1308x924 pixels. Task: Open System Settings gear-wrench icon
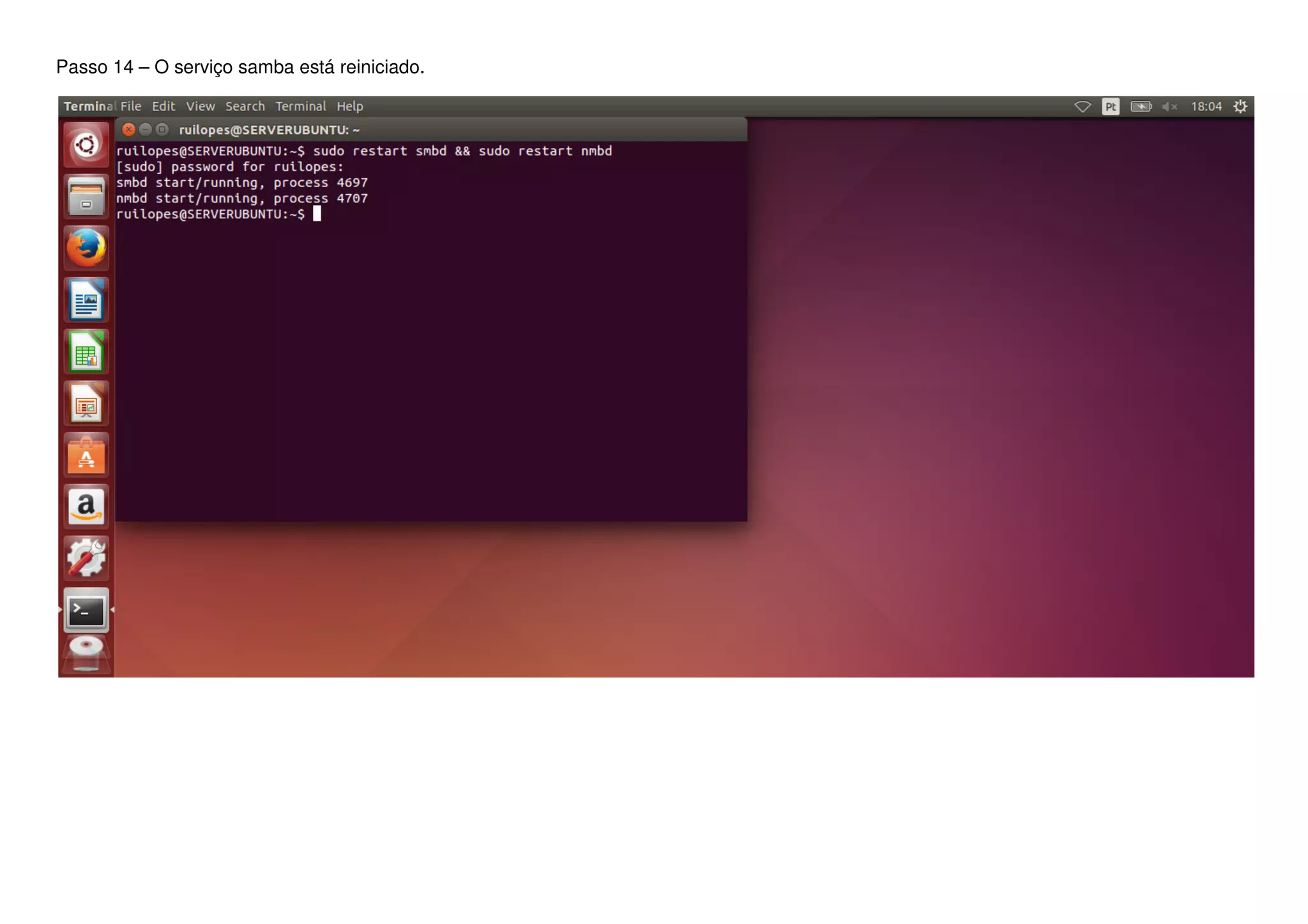(86, 558)
